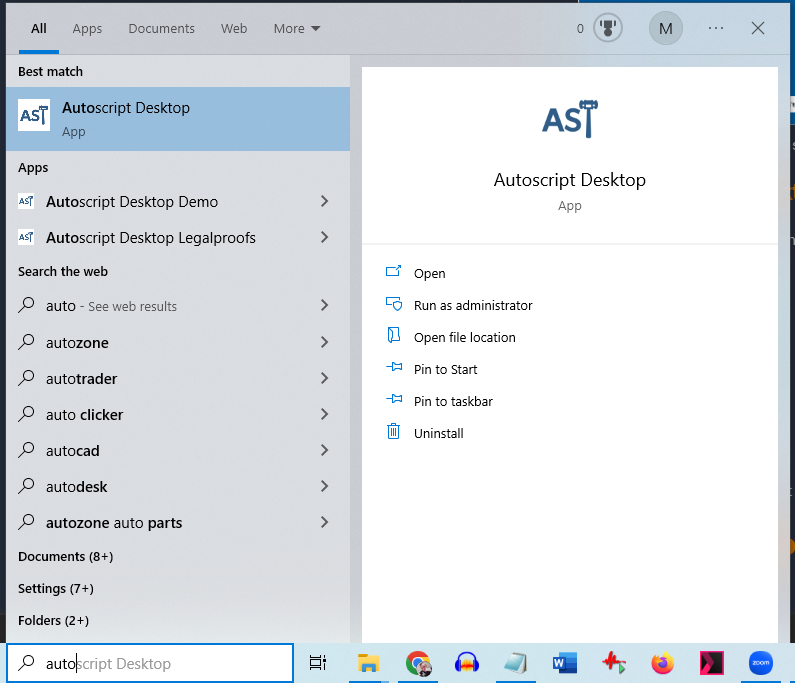
Task: Open the rewards trophy badge icon
Action: pyautogui.click(x=607, y=28)
